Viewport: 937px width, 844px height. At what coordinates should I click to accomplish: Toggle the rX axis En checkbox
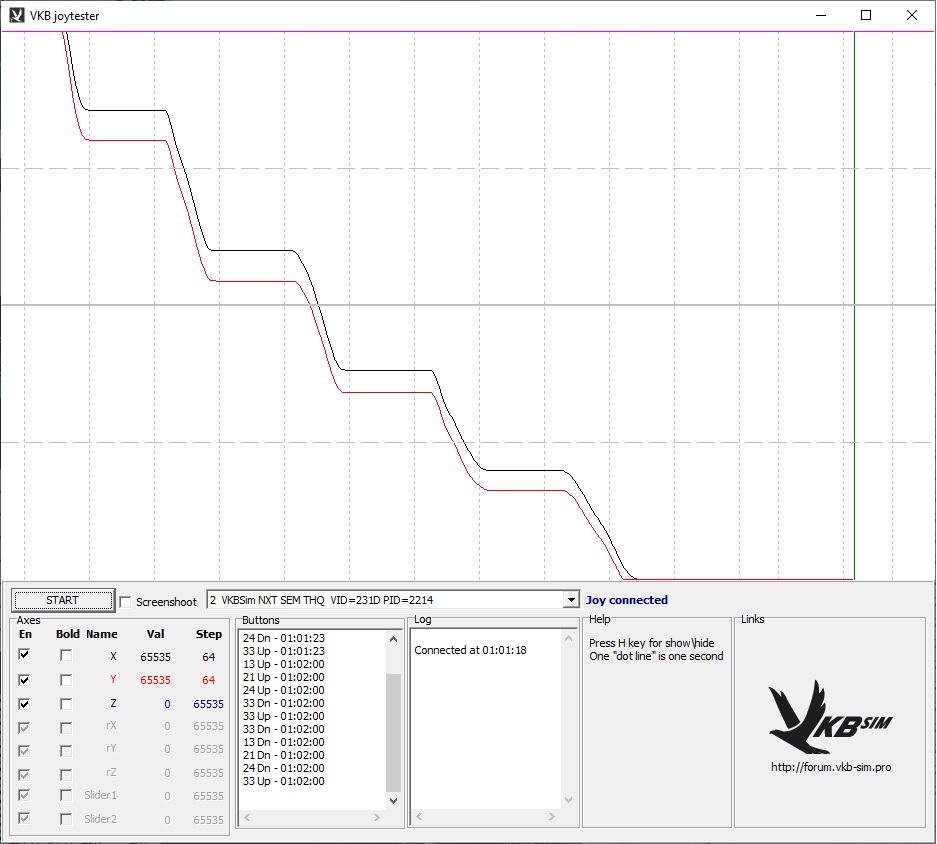tap(24, 727)
